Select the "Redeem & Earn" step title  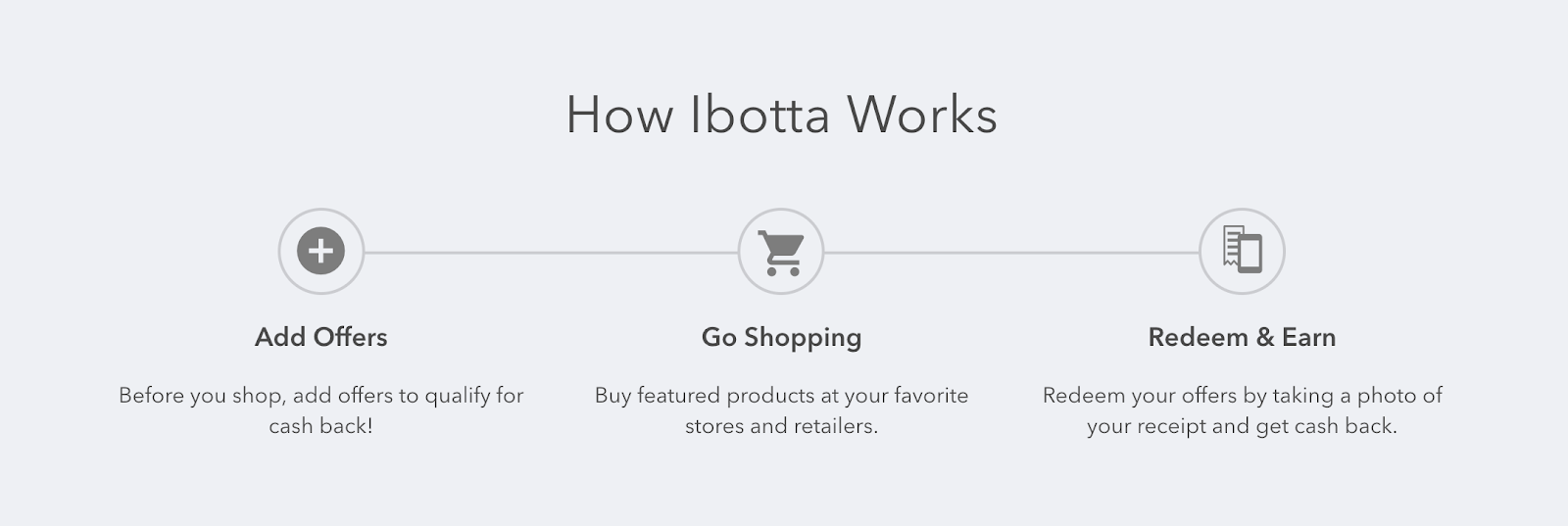tap(1242, 337)
